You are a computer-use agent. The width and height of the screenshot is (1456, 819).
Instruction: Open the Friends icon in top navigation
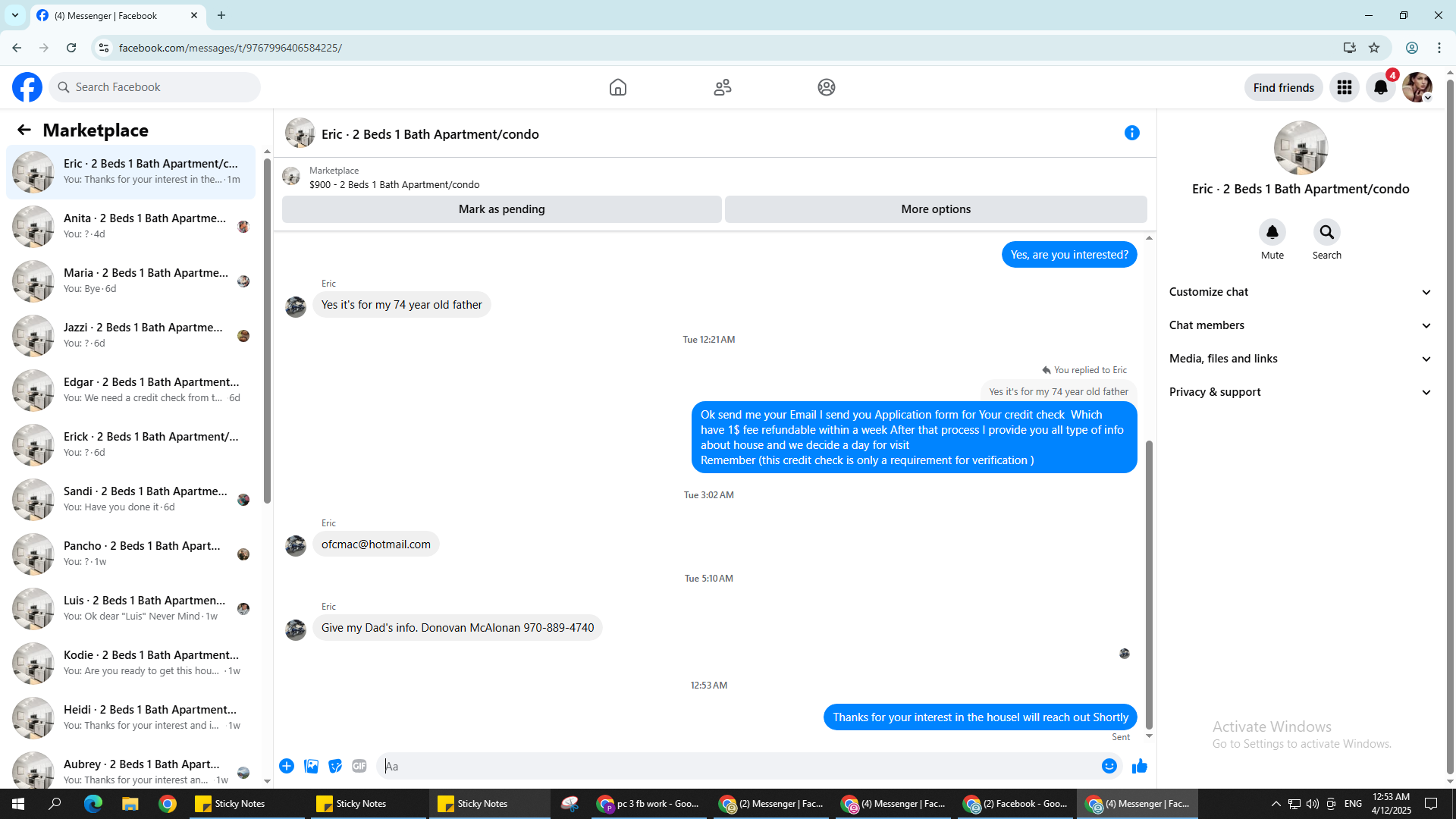pos(723,87)
